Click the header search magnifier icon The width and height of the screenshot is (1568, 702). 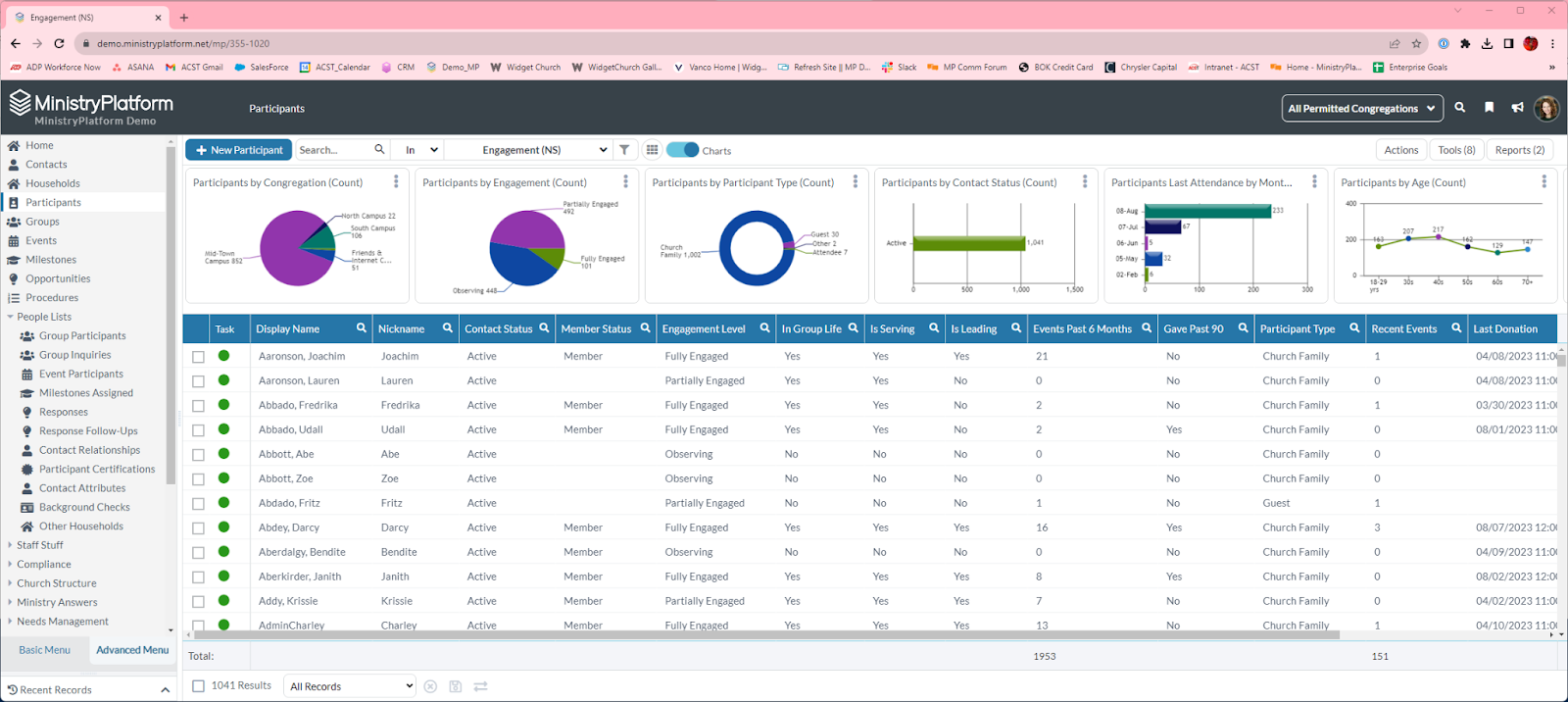pyautogui.click(x=1460, y=108)
